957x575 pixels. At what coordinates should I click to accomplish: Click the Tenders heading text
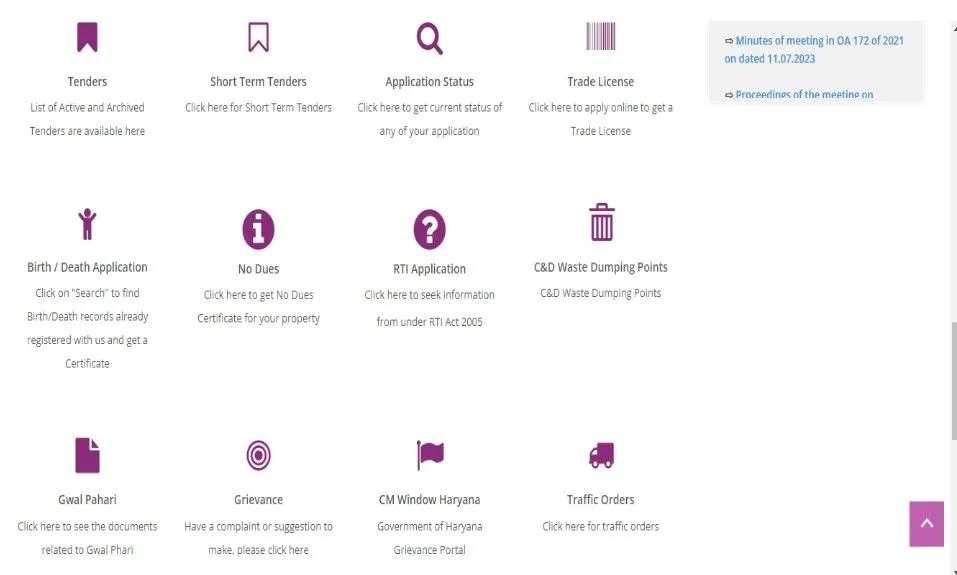tap(87, 82)
